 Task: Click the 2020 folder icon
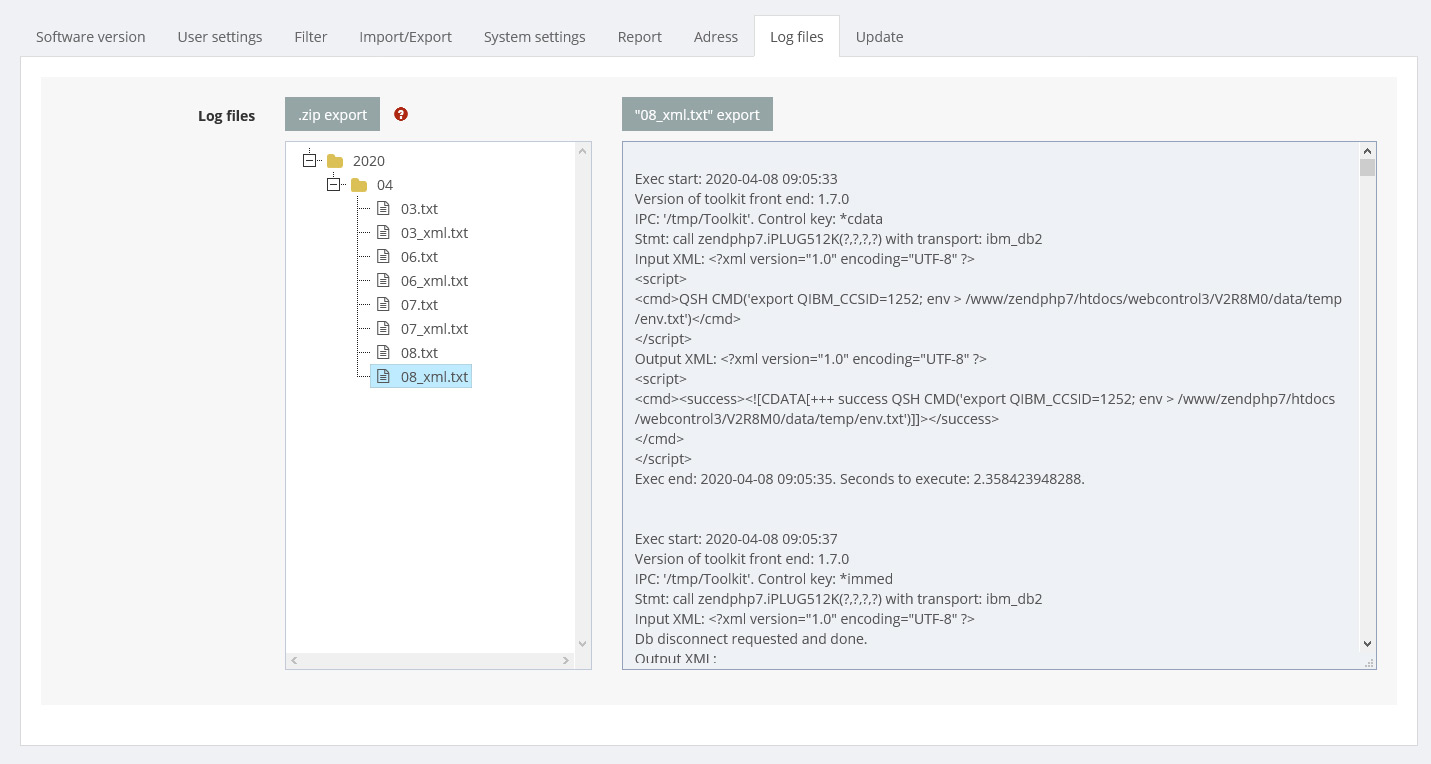335,161
